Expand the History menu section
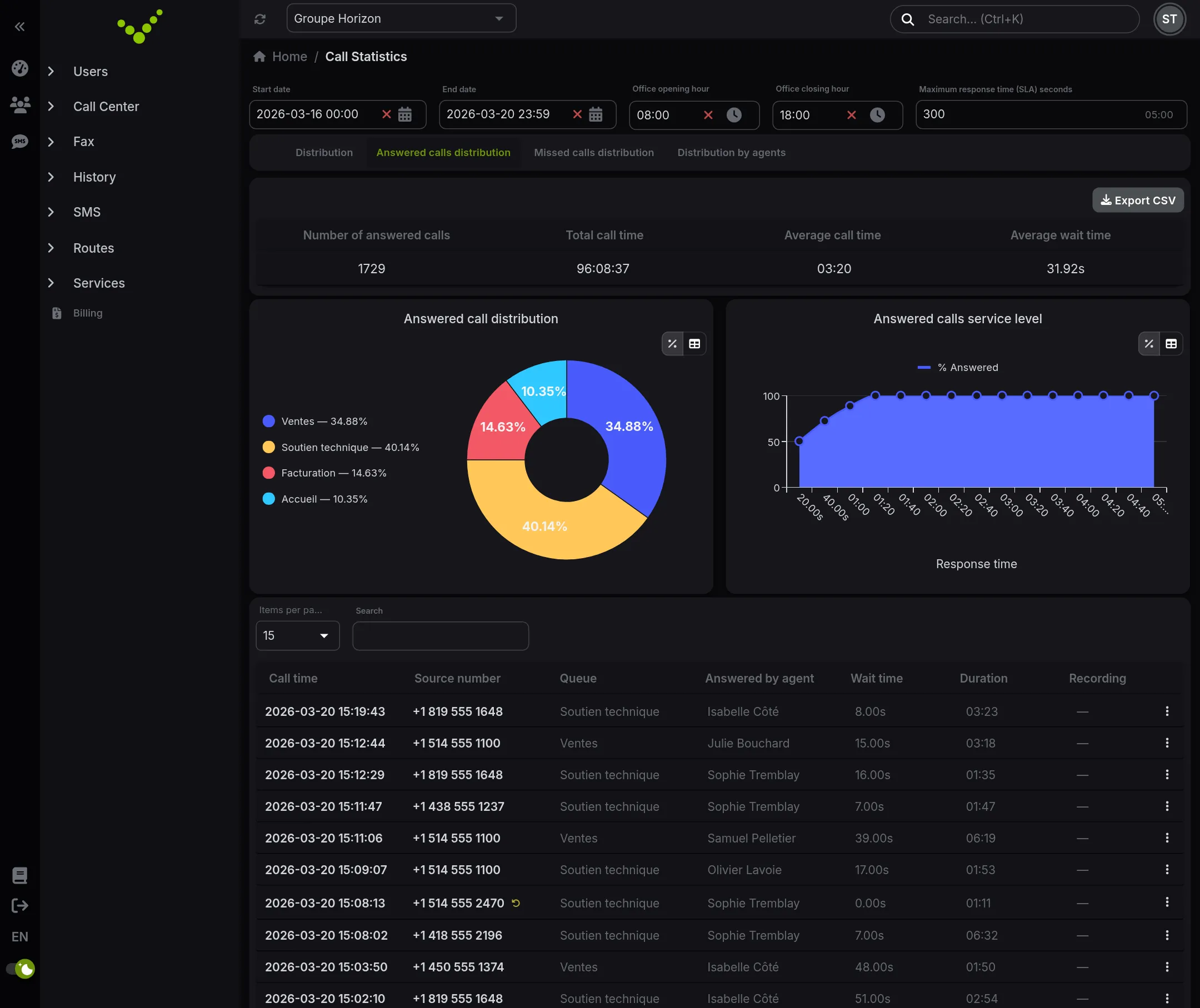The height and width of the screenshot is (1008, 1200). 94,177
